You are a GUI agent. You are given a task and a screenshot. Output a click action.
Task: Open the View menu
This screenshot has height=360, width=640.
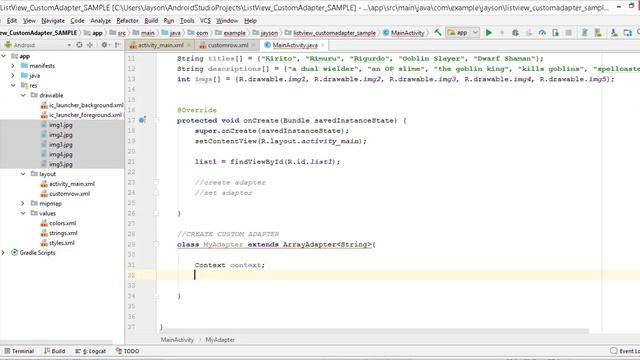(x=29, y=20)
